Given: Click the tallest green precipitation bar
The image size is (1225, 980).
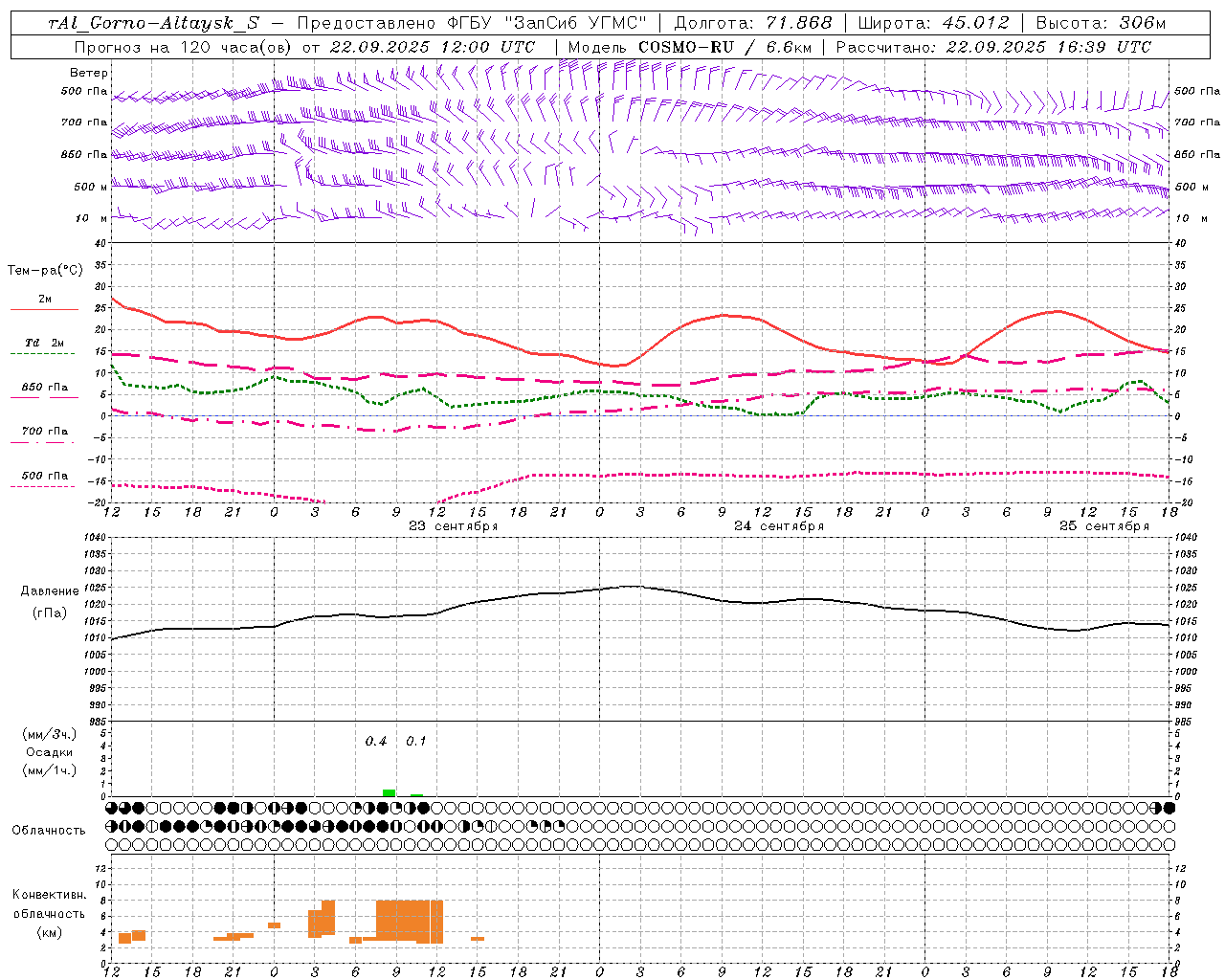Looking at the screenshot, I should pyautogui.click(x=389, y=792).
